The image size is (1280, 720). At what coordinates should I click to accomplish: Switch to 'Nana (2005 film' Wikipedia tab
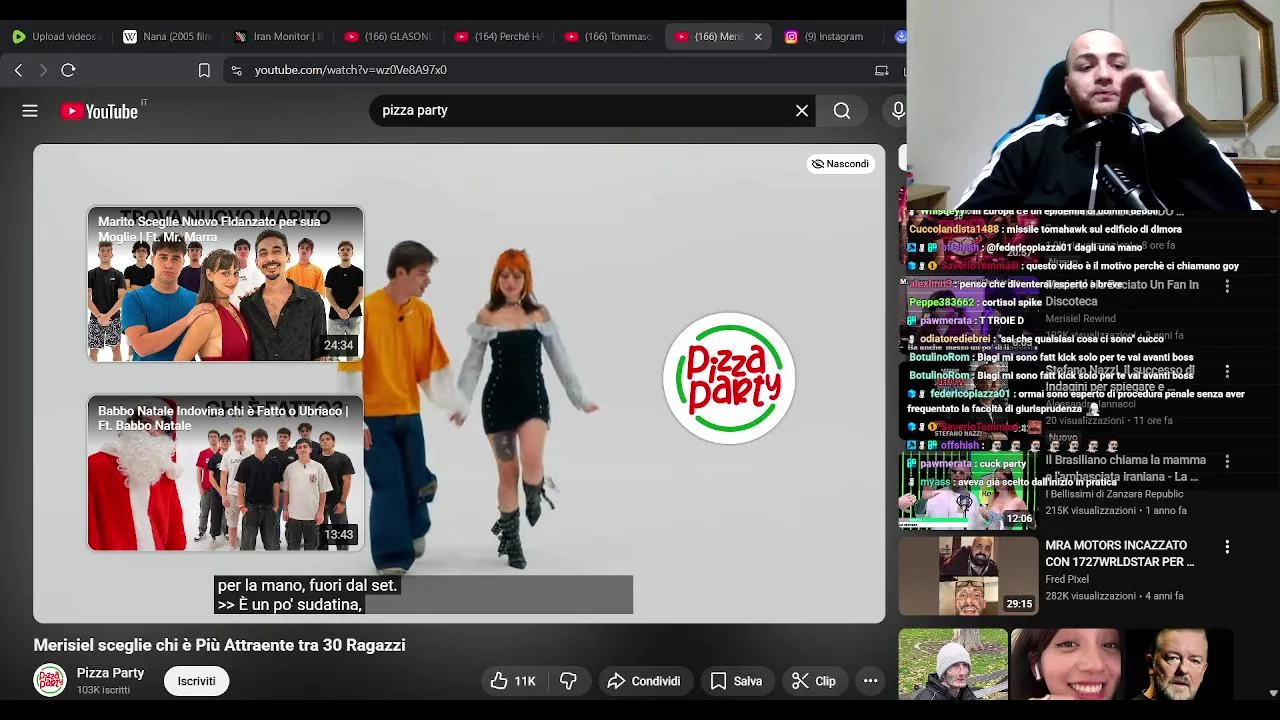click(x=166, y=37)
